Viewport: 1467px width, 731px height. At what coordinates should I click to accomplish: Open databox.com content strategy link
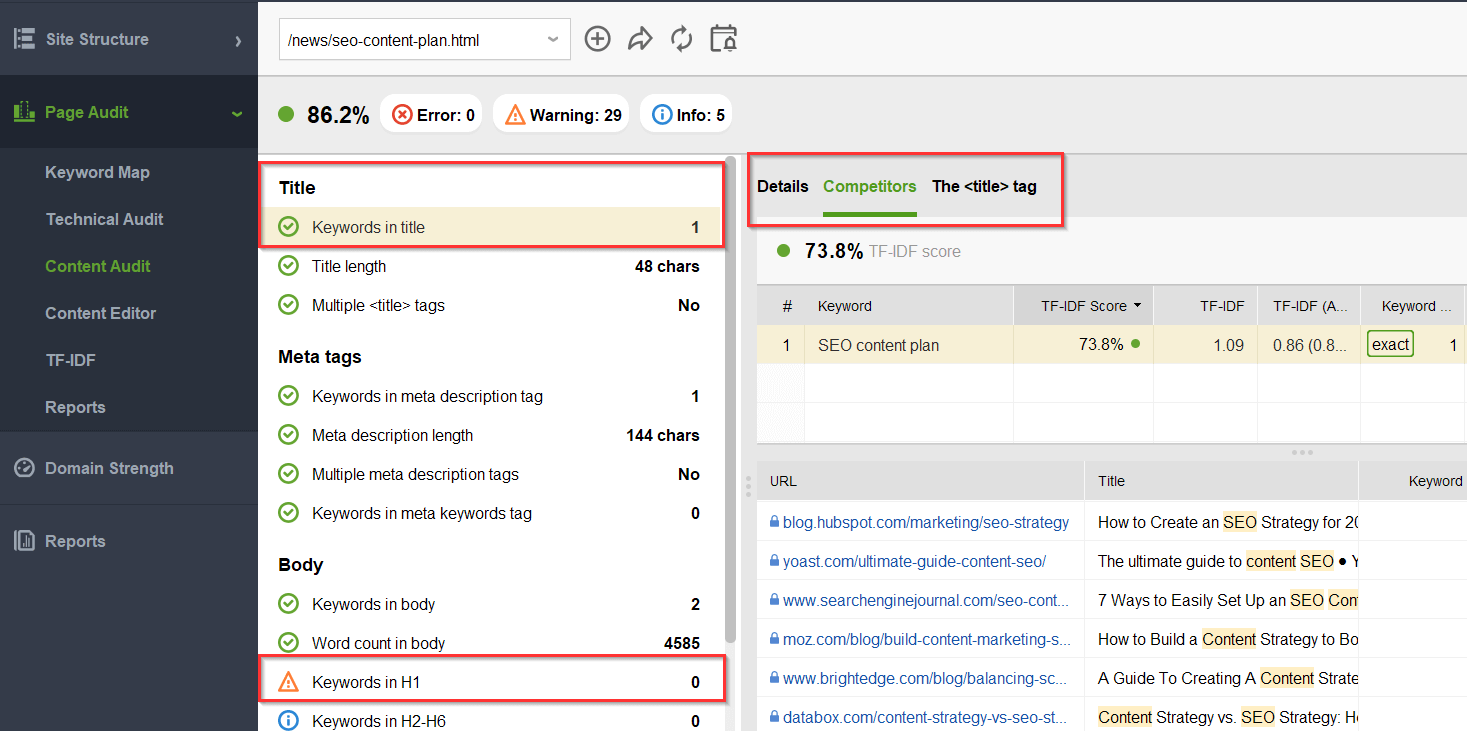click(x=926, y=717)
